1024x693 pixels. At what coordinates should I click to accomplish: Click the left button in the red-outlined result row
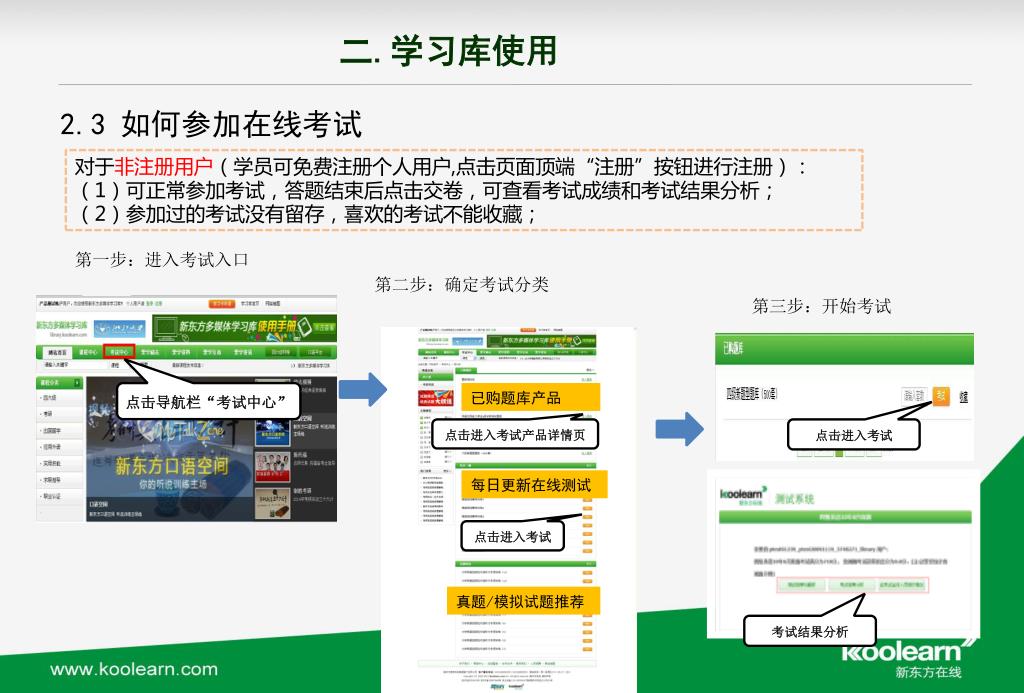tap(801, 585)
